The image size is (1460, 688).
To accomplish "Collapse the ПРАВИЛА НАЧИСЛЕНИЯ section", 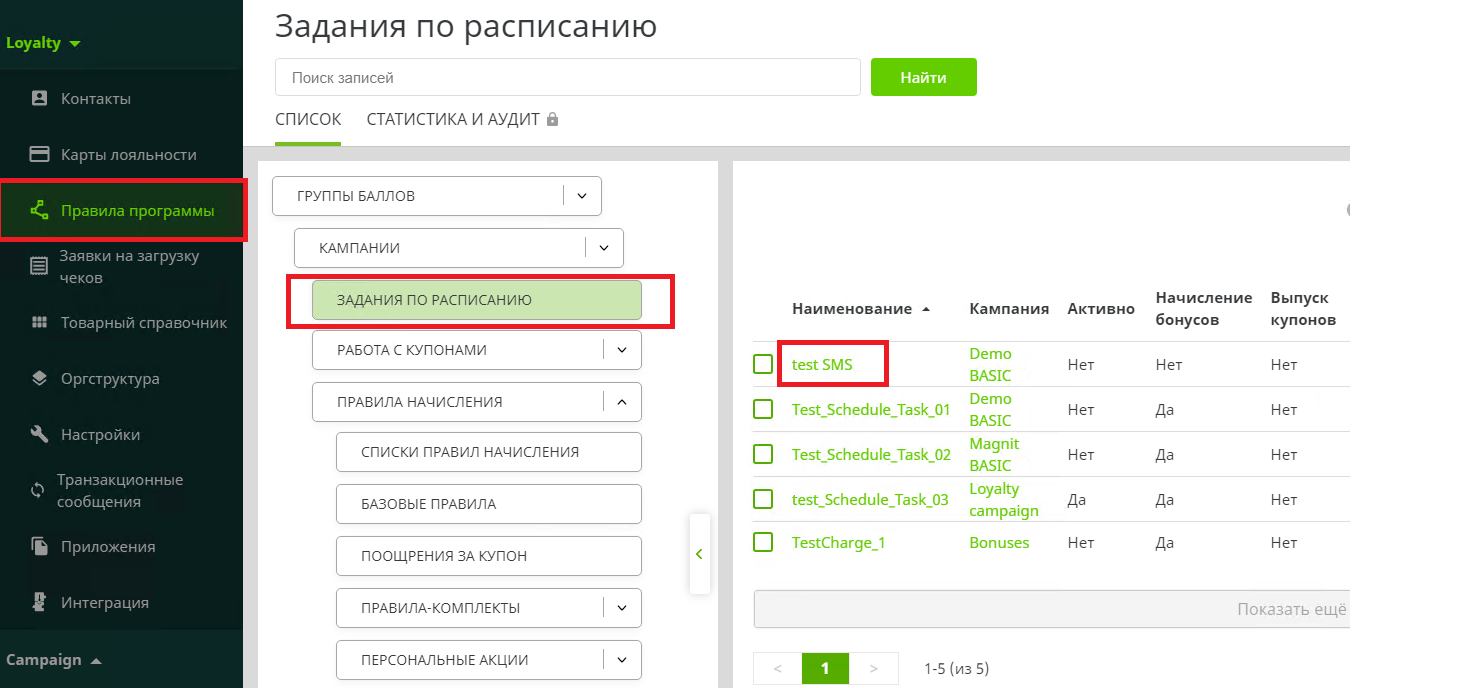I will click(623, 402).
